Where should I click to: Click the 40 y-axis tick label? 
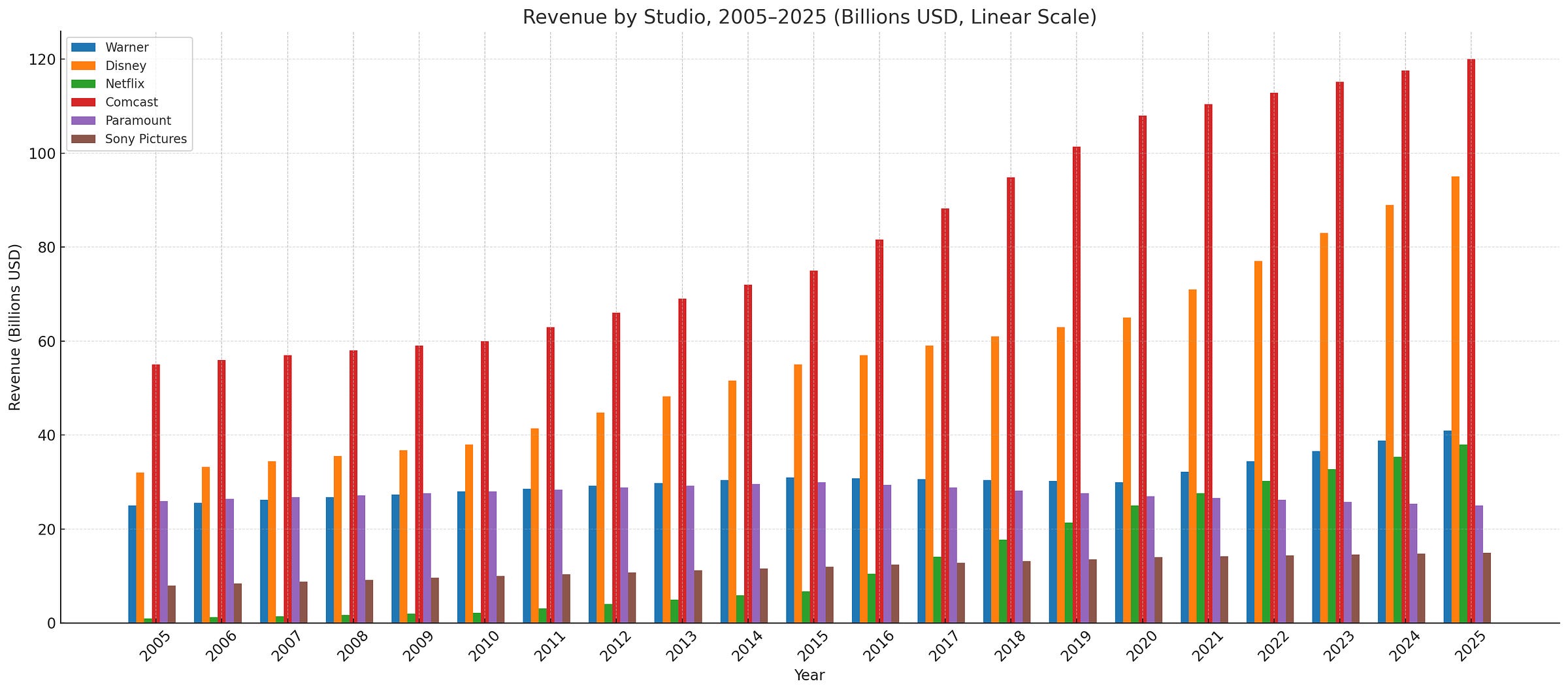pos(47,435)
